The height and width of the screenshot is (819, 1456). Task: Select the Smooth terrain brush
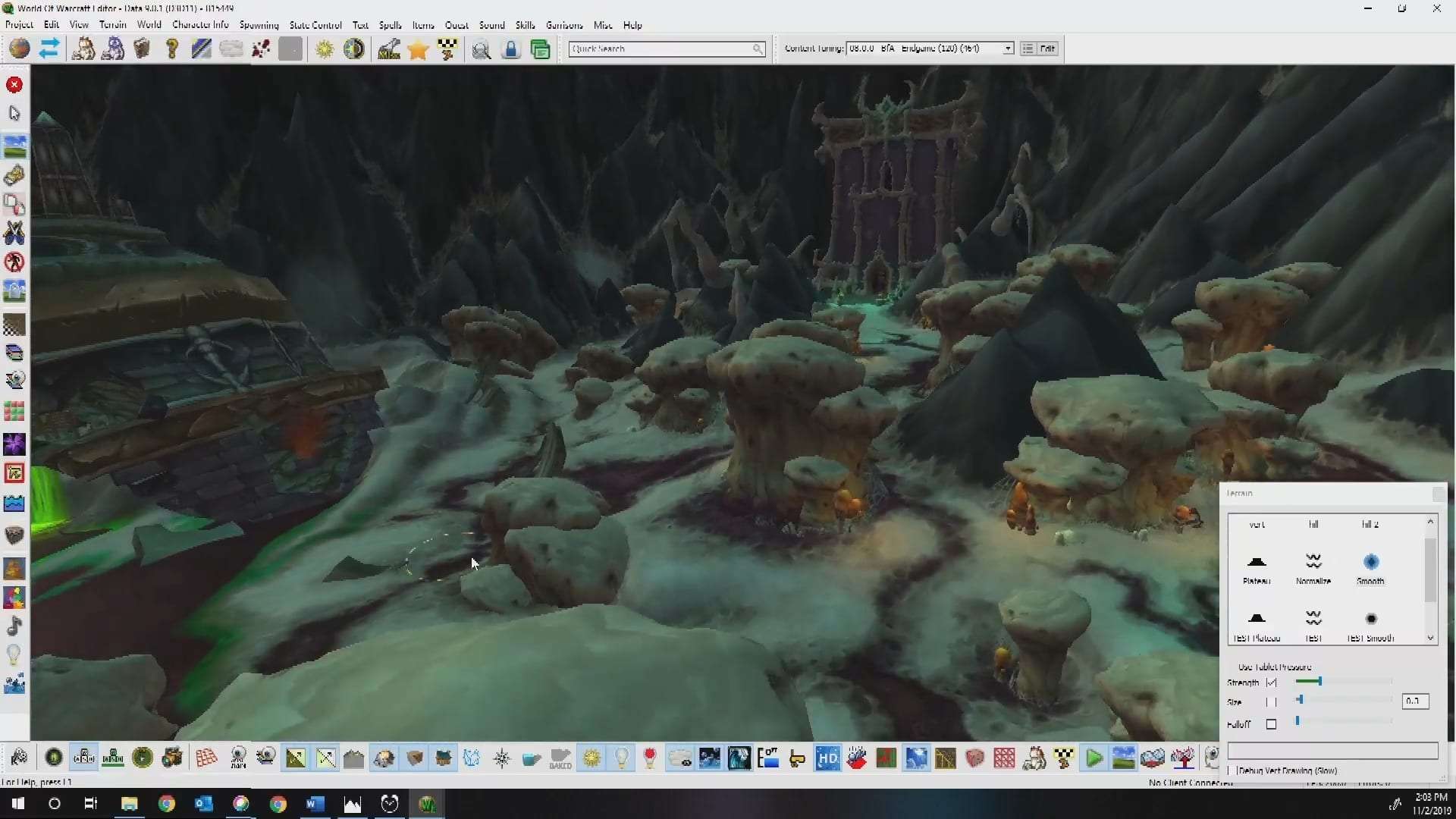[1370, 563]
